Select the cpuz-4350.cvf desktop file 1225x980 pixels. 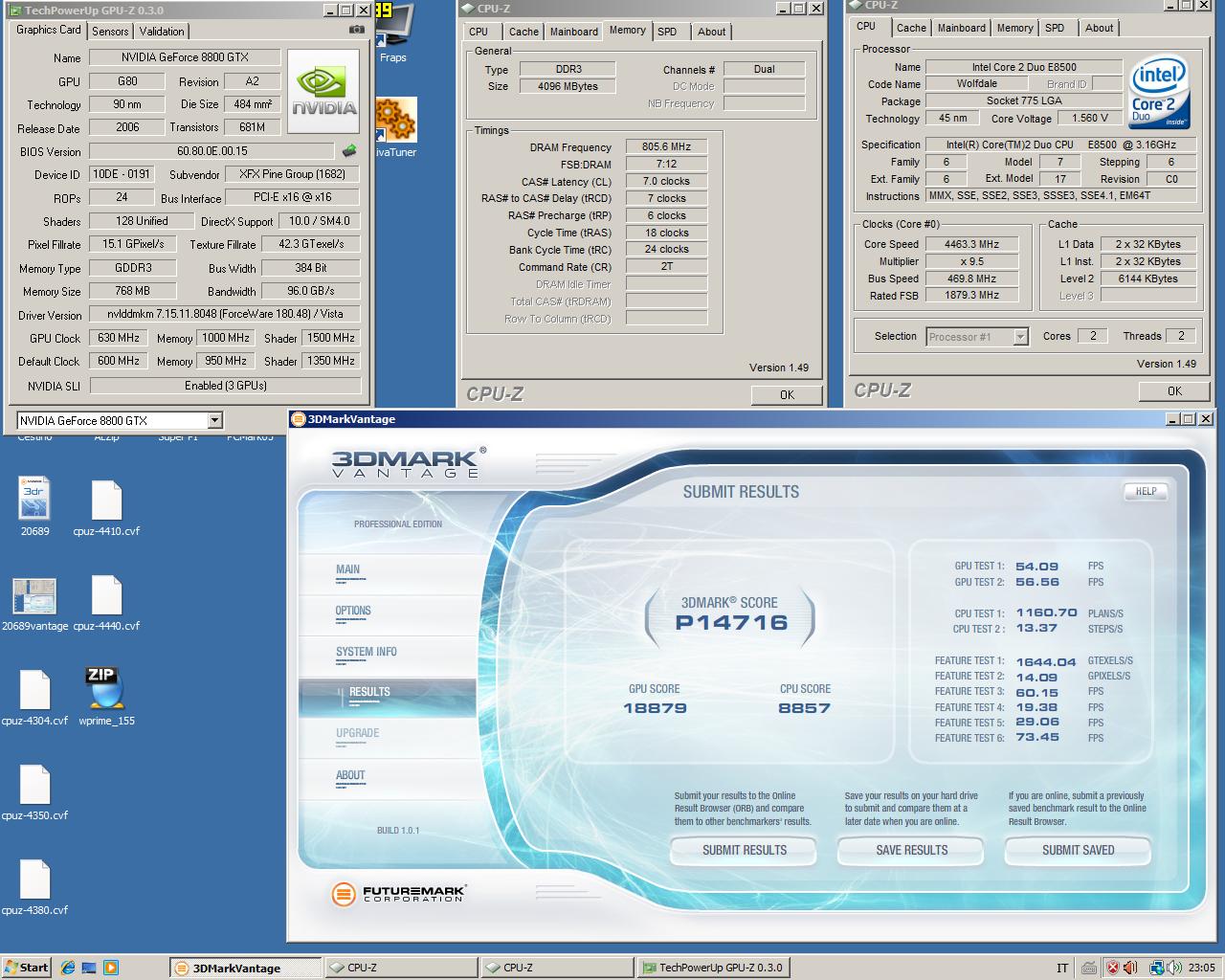click(35, 793)
